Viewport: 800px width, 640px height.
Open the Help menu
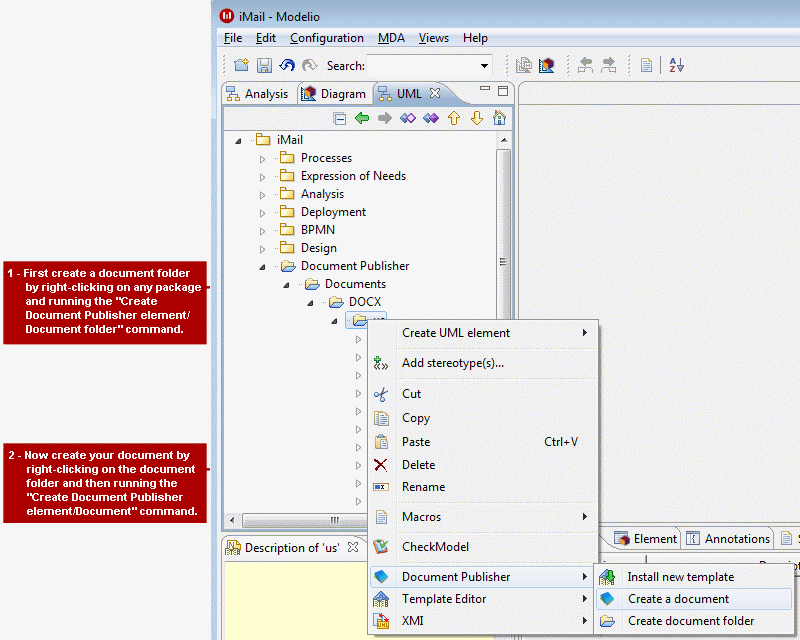475,38
